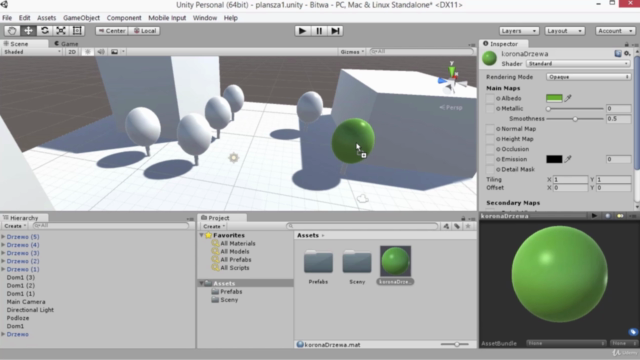The width and height of the screenshot is (640, 360).
Task: Open the Rendering Mode dropdown
Action: coord(588,77)
